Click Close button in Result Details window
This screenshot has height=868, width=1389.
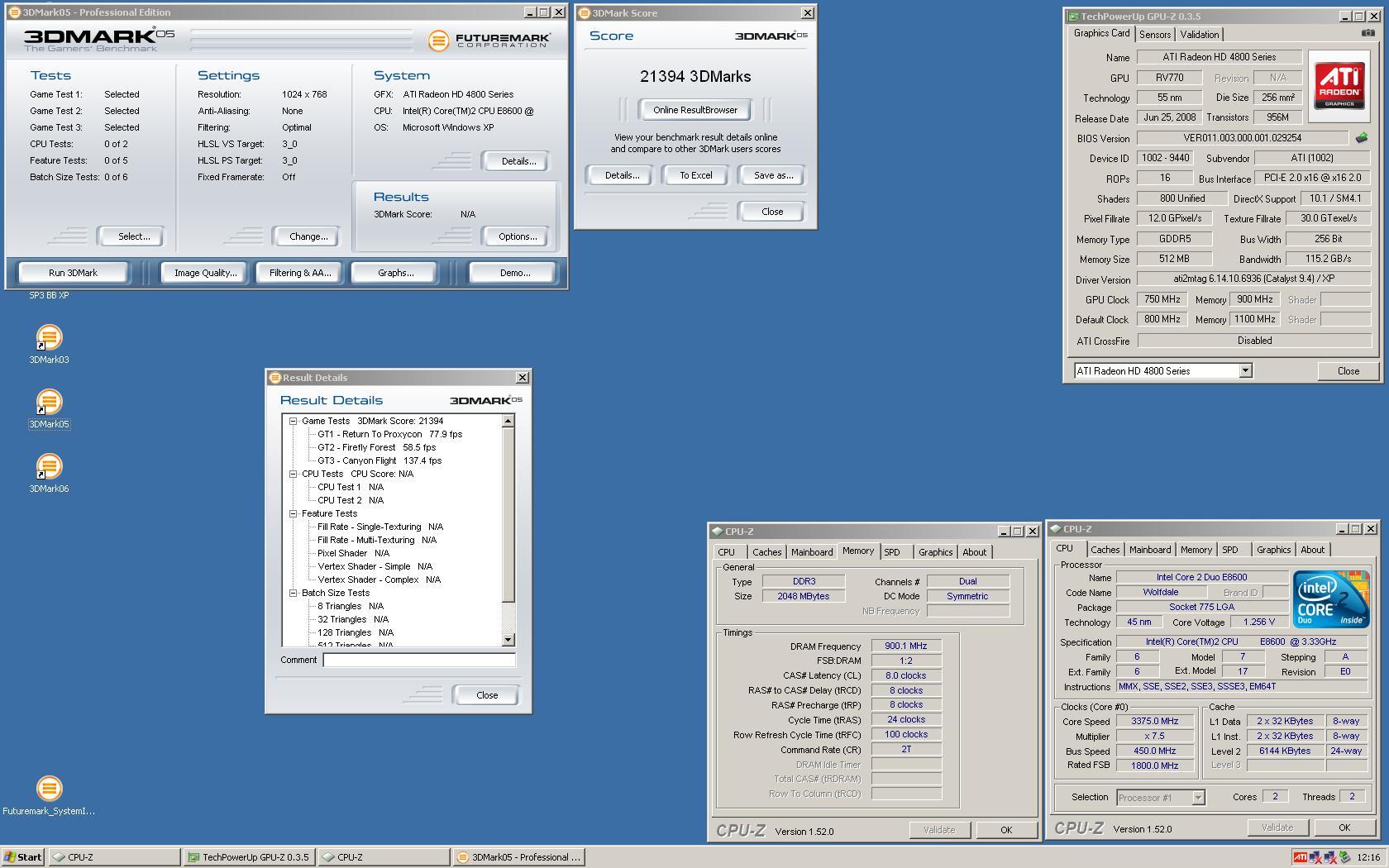point(487,695)
